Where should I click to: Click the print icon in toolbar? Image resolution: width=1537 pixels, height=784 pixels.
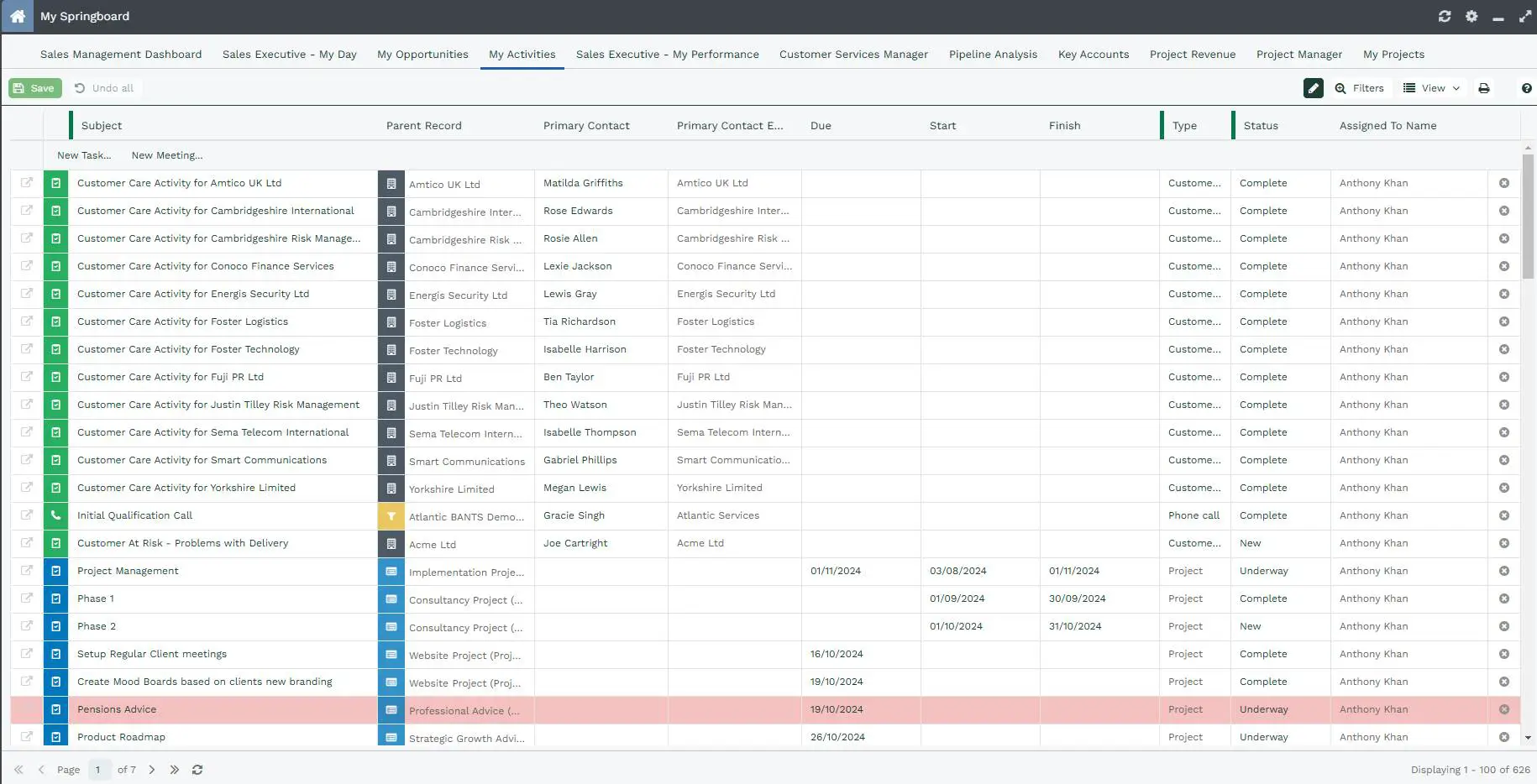click(x=1484, y=88)
